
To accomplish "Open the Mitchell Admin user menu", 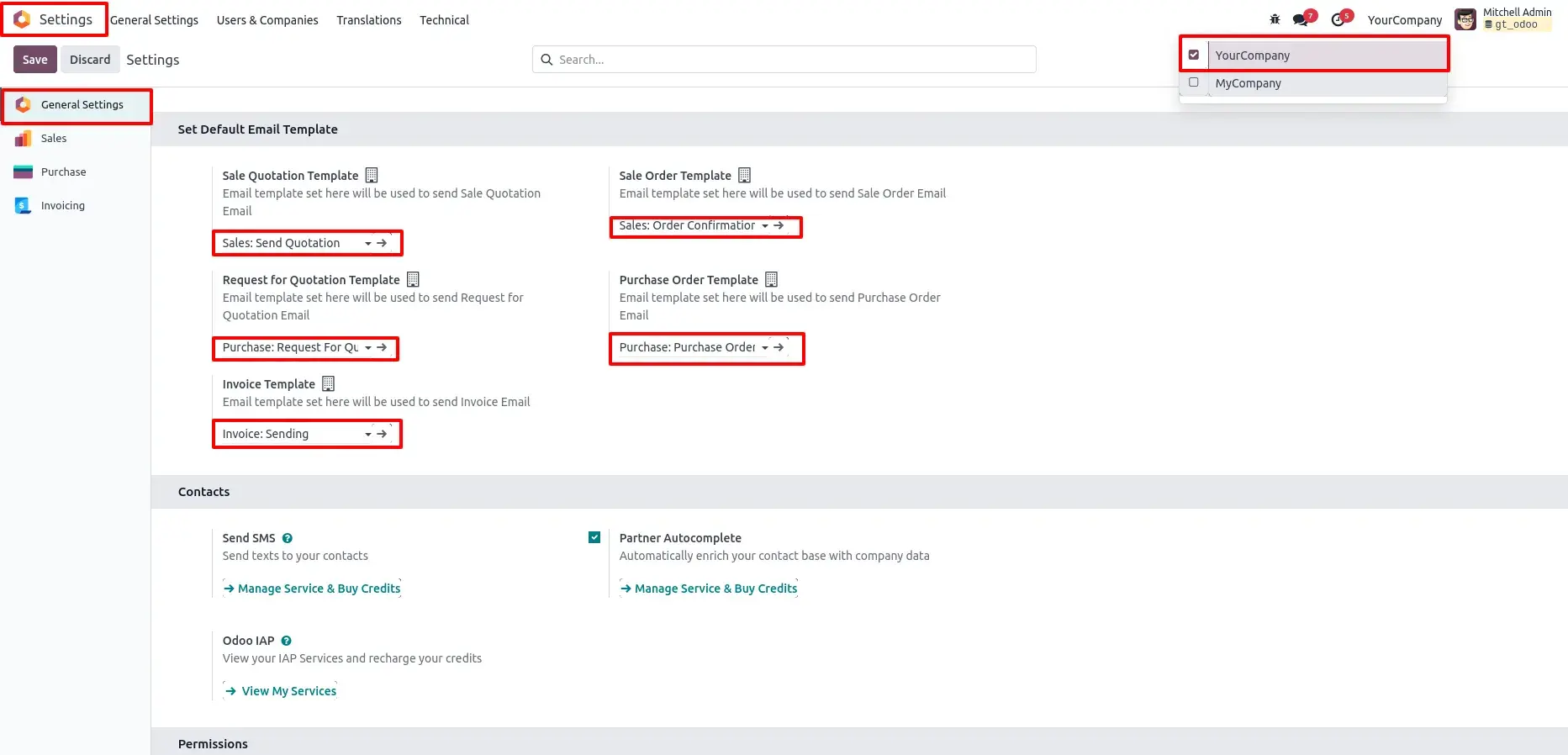I will point(1504,19).
